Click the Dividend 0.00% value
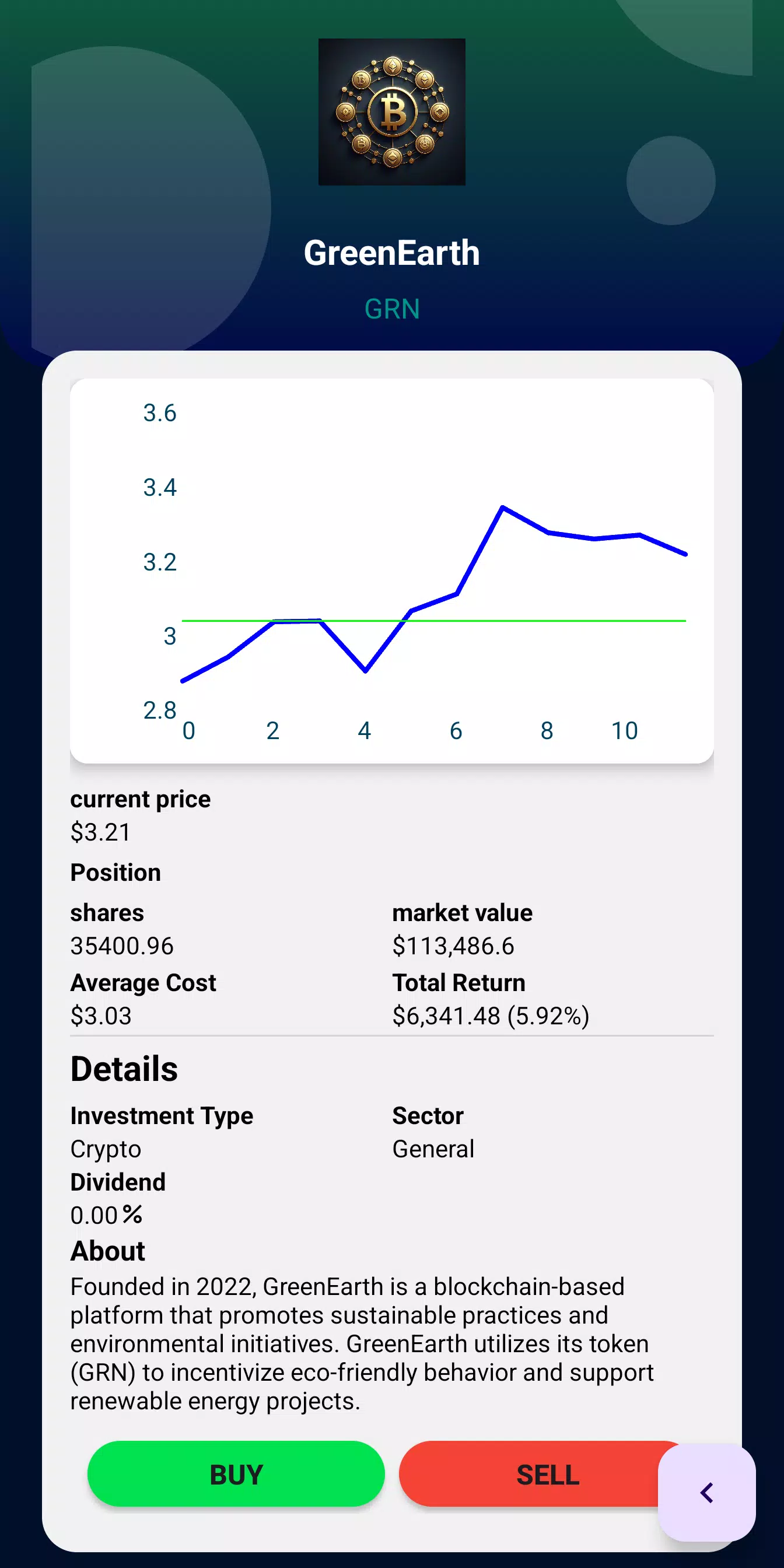 pos(106,1215)
